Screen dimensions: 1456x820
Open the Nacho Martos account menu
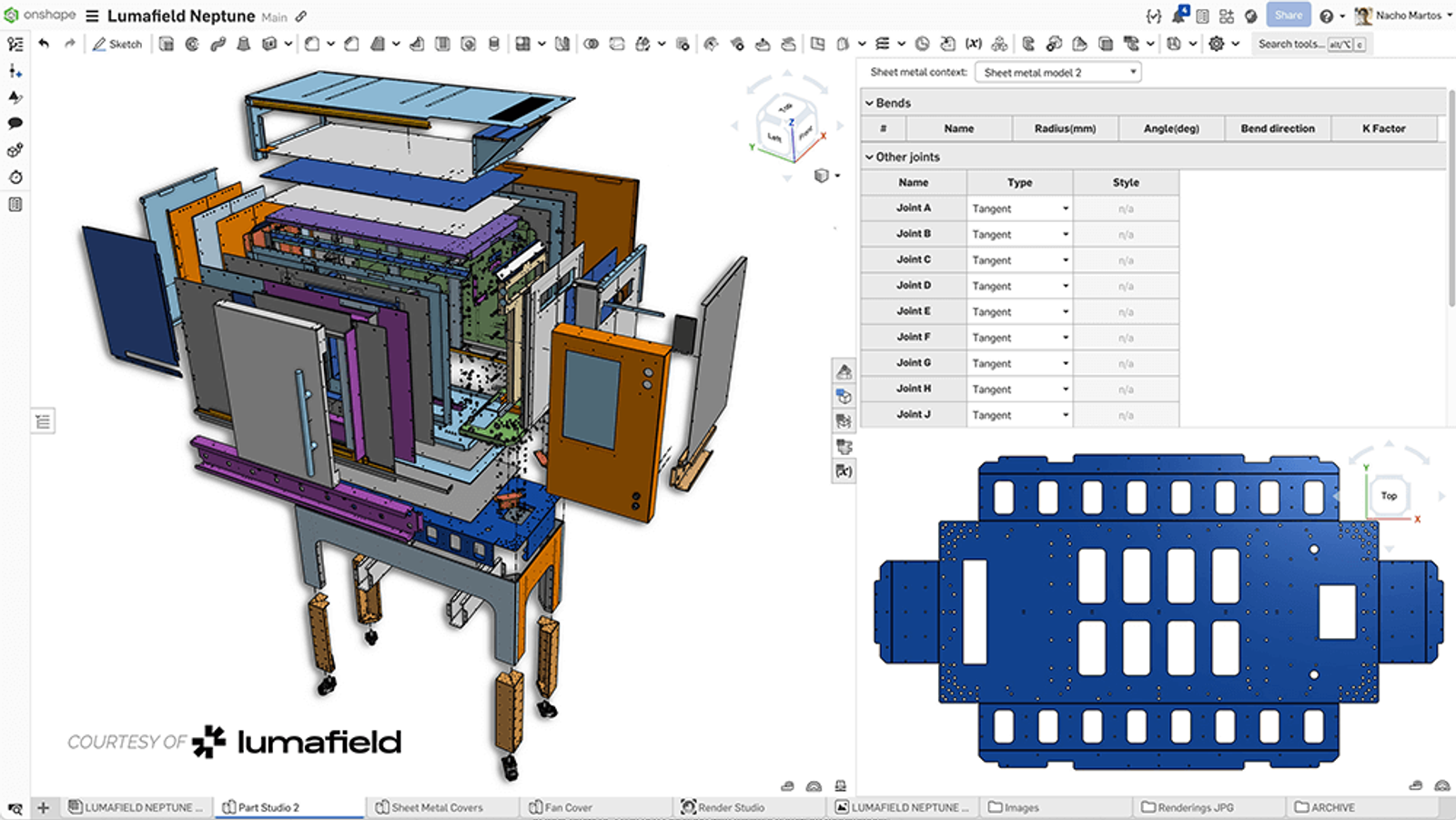[x=1401, y=15]
